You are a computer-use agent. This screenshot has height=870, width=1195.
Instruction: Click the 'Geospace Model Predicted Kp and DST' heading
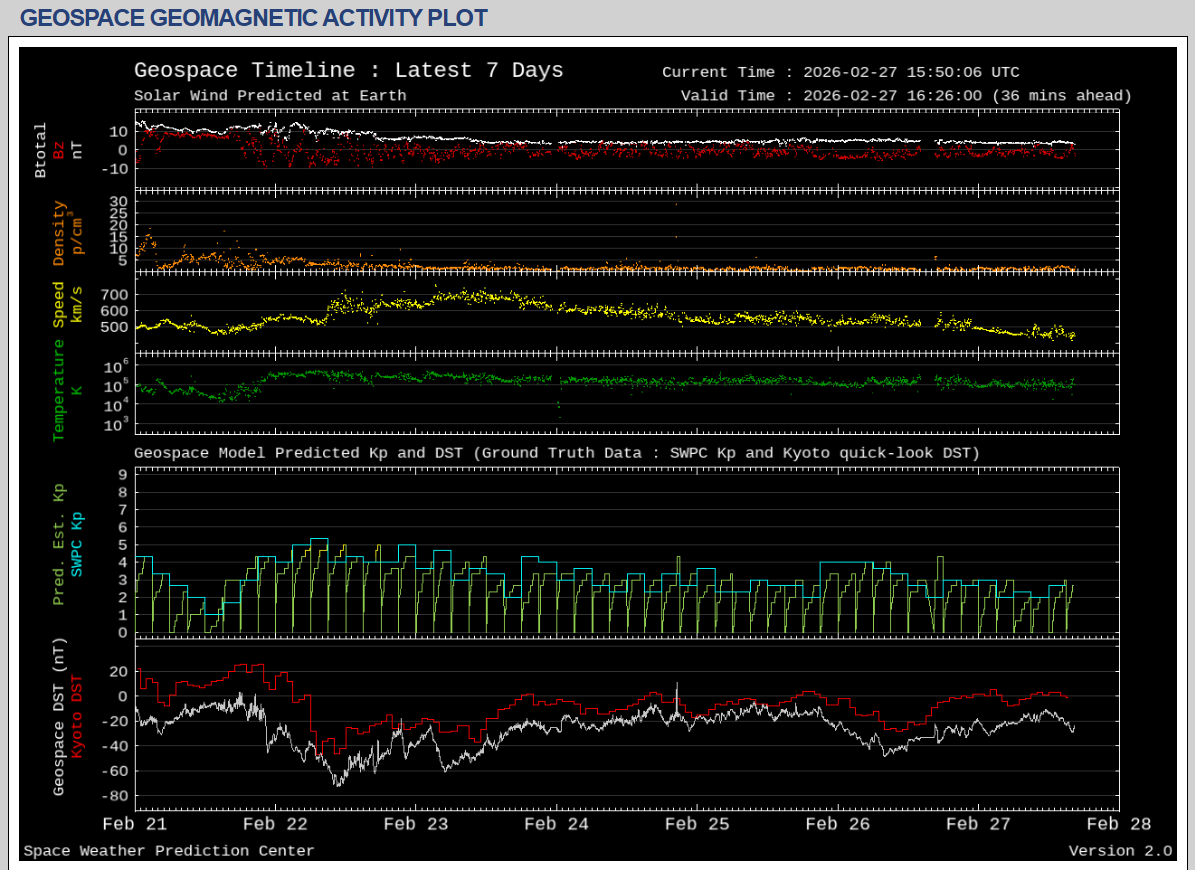click(x=557, y=453)
